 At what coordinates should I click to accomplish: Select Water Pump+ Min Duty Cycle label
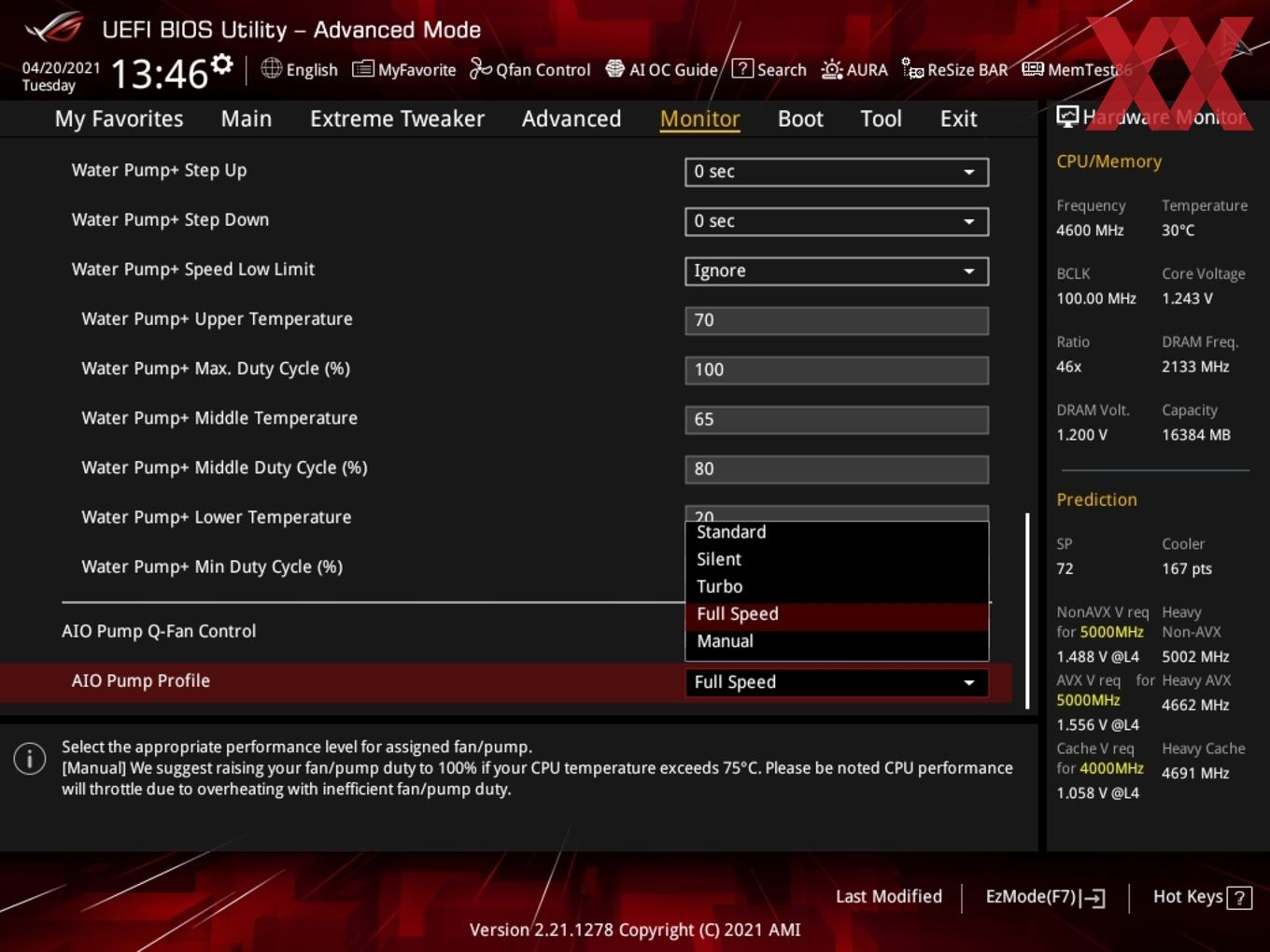tap(212, 567)
